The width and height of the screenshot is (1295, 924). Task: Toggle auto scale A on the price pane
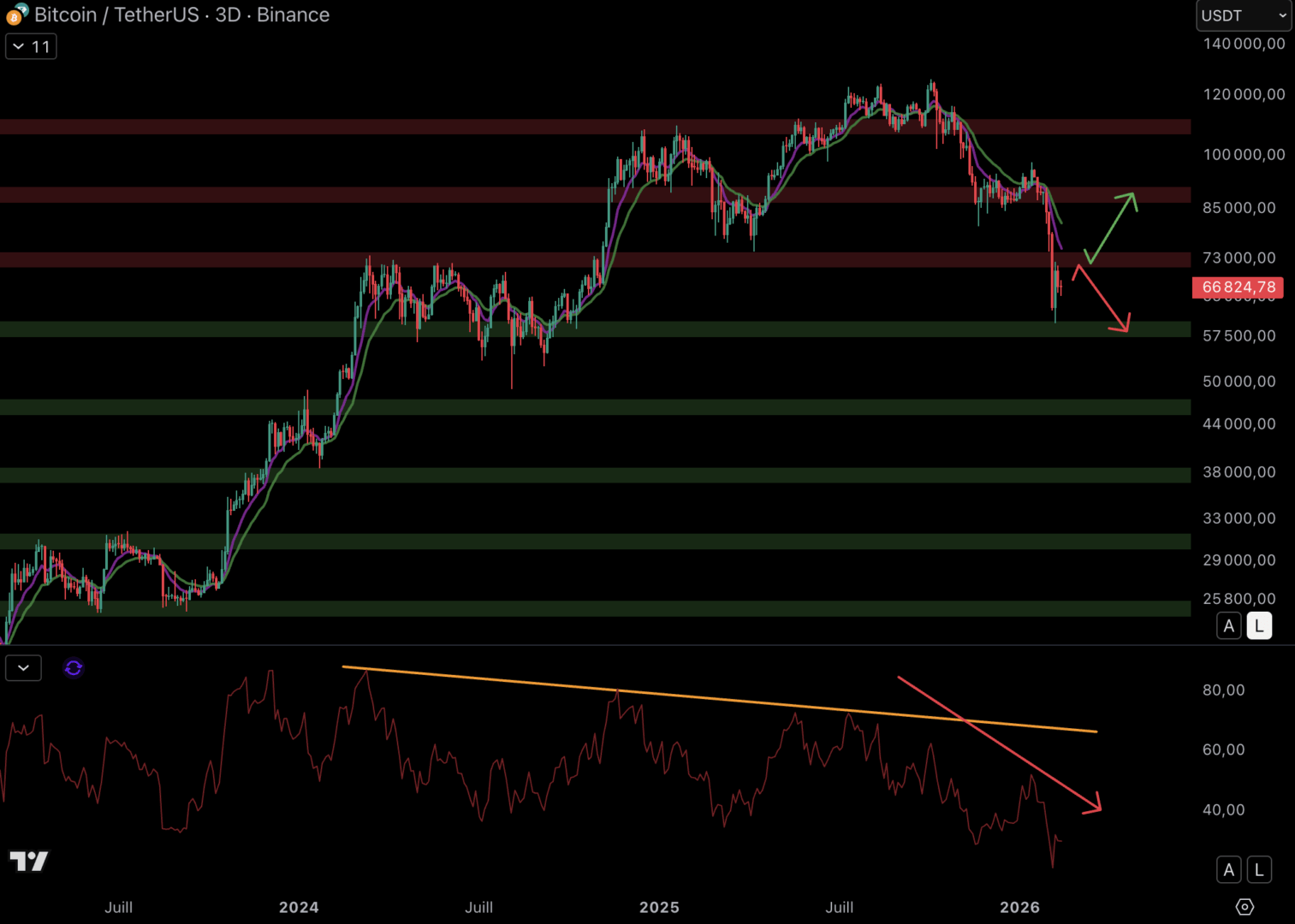click(x=1228, y=626)
